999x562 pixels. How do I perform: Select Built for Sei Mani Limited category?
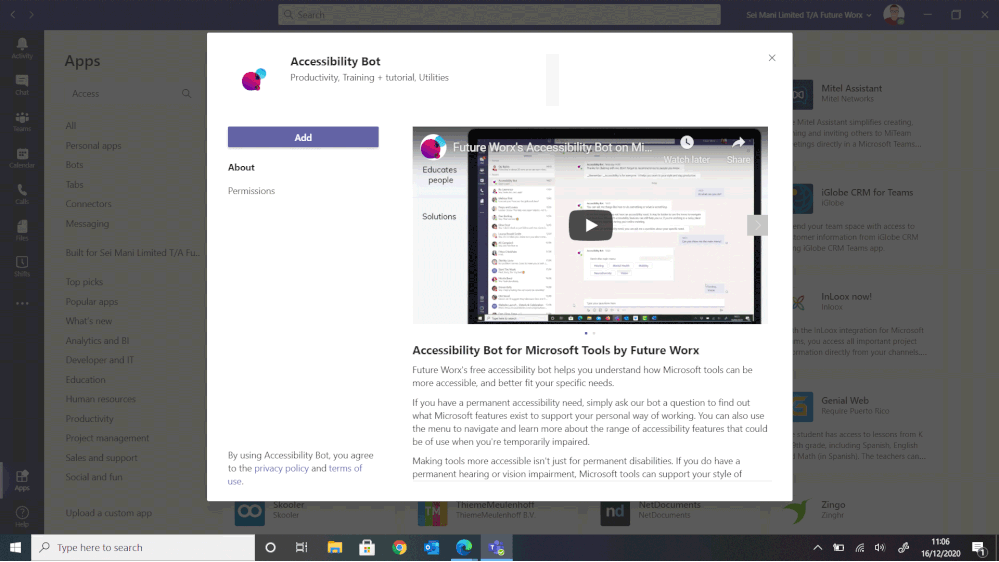pyautogui.click(x=133, y=253)
